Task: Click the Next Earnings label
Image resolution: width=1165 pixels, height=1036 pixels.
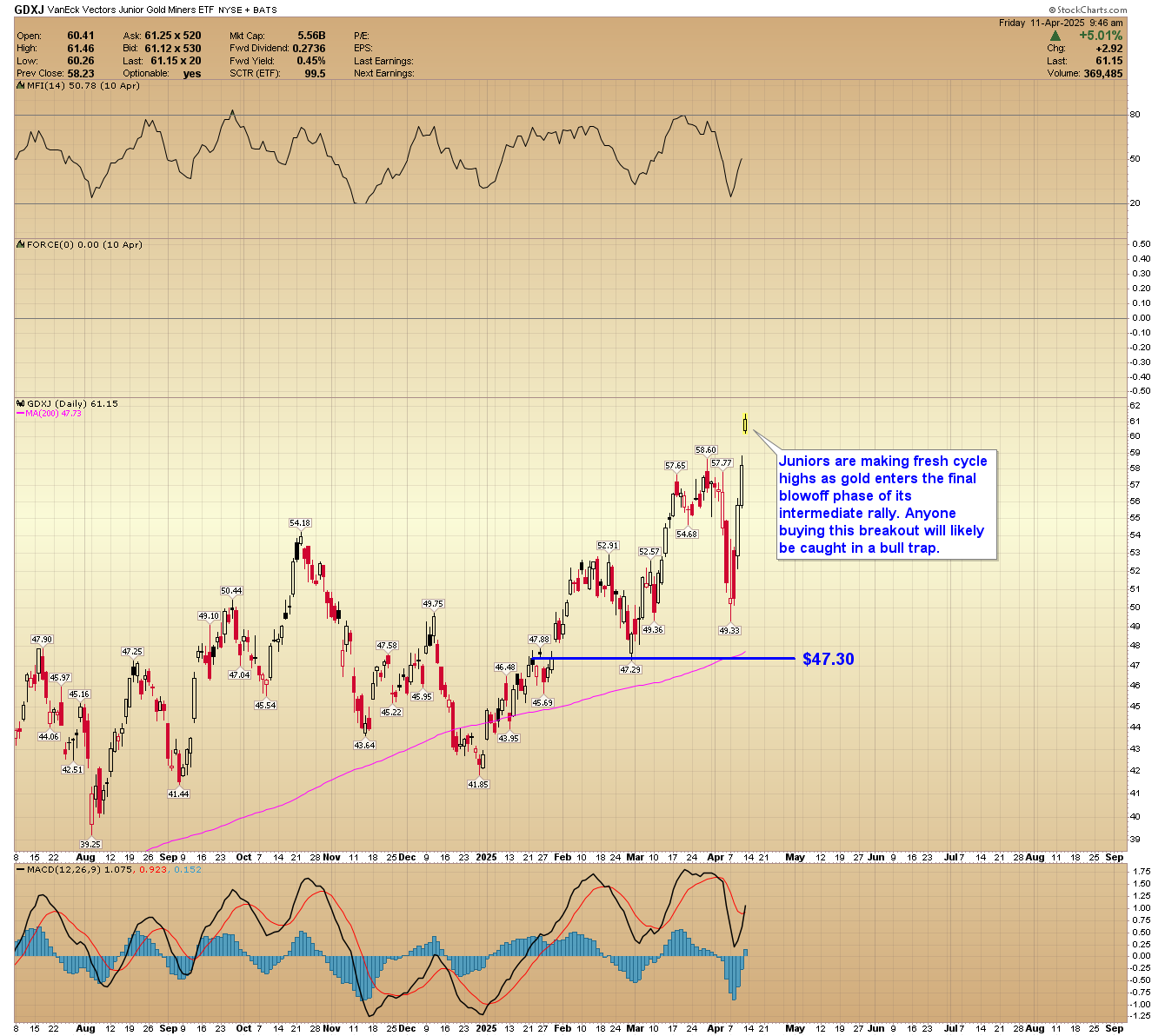Action: [383, 74]
